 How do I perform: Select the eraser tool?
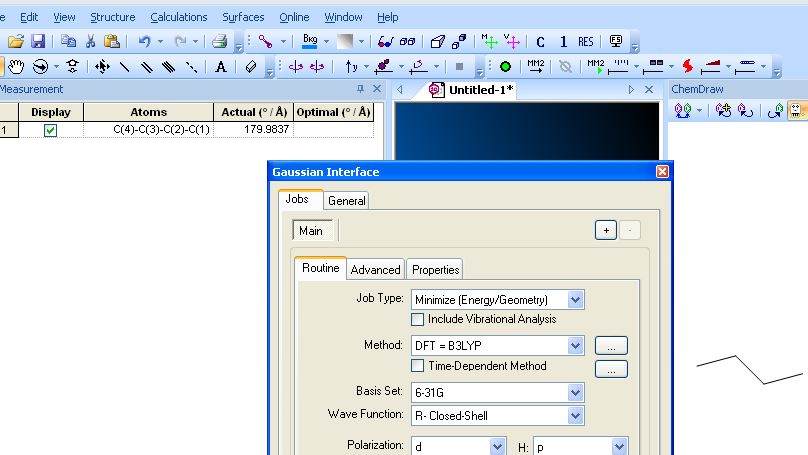click(250, 66)
